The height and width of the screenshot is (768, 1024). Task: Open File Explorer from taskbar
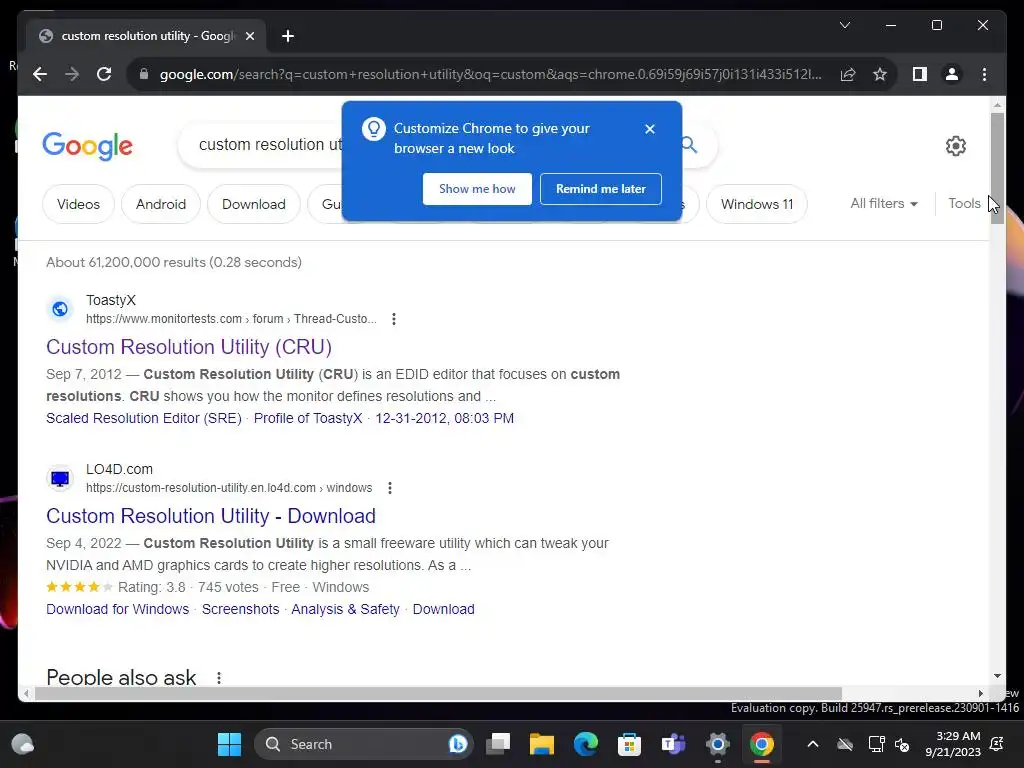[541, 744]
